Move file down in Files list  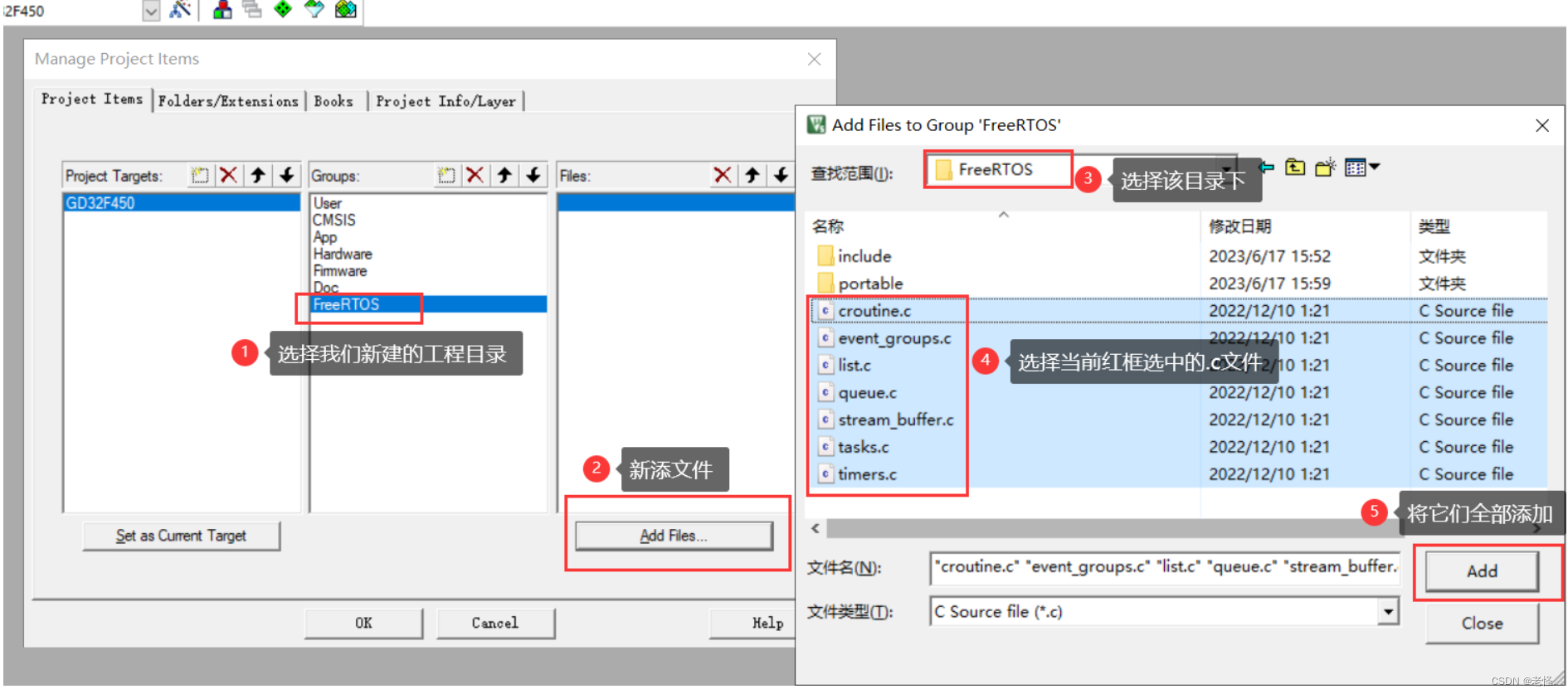coord(782,175)
